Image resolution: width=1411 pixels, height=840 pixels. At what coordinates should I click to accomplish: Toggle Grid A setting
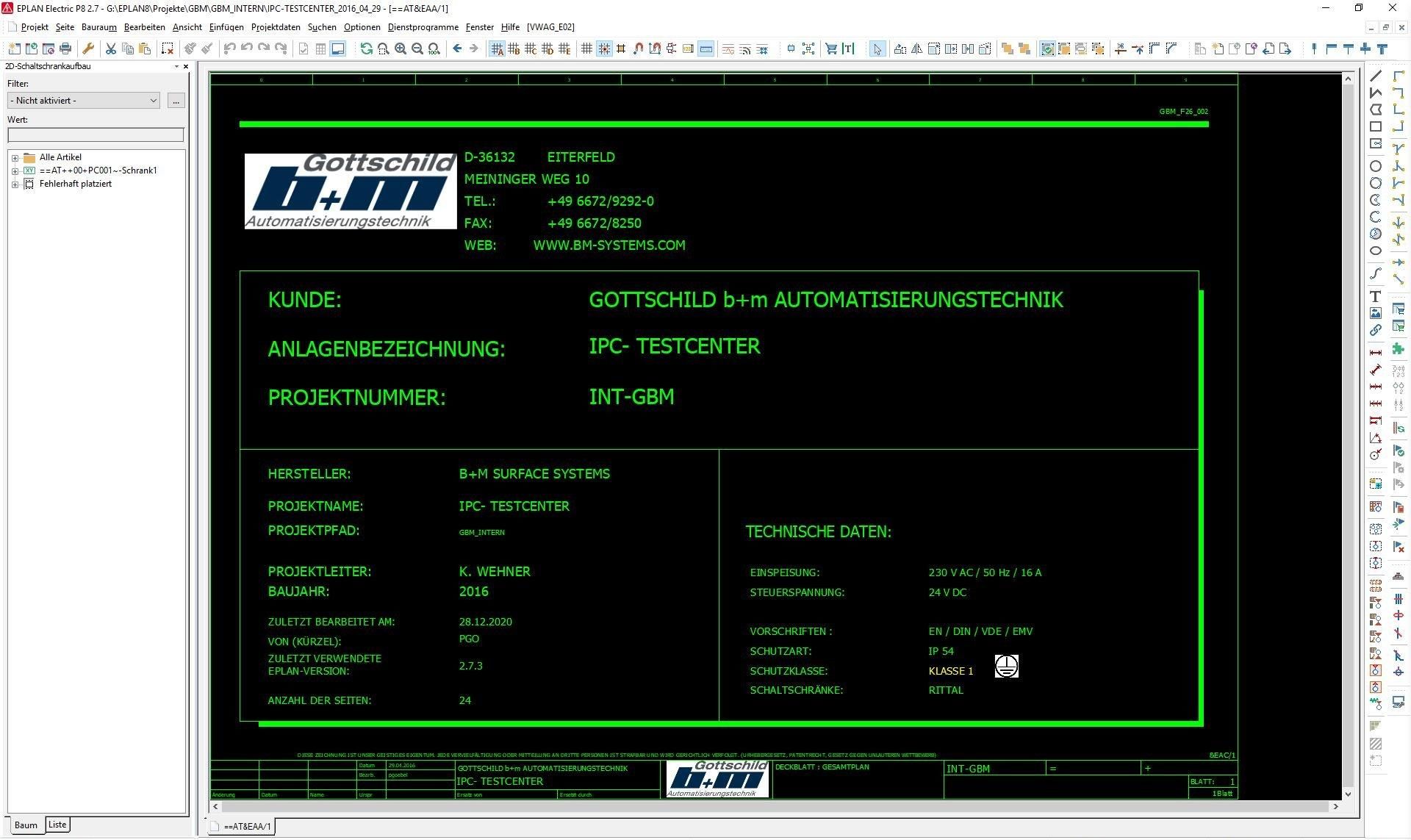[497, 49]
